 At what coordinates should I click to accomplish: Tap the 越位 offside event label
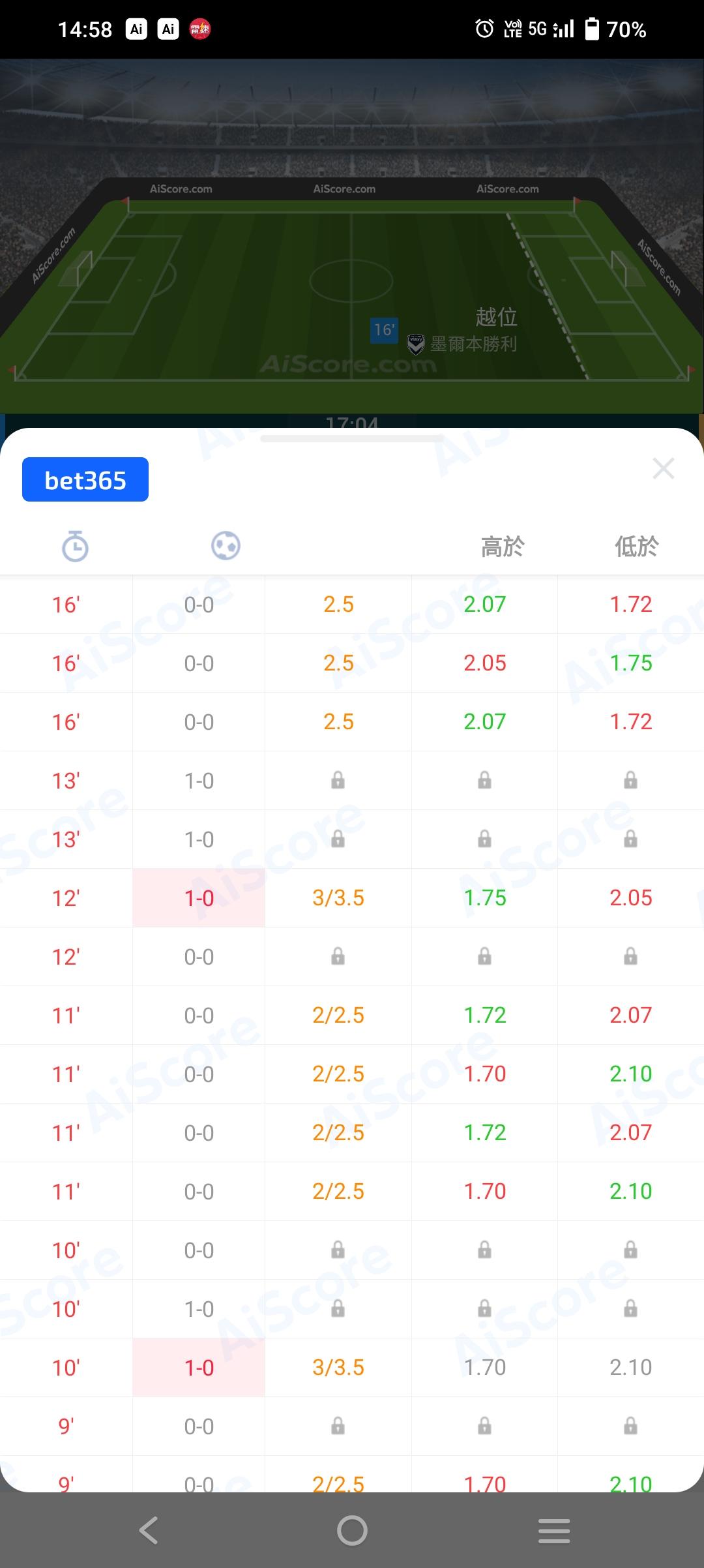coord(496,317)
